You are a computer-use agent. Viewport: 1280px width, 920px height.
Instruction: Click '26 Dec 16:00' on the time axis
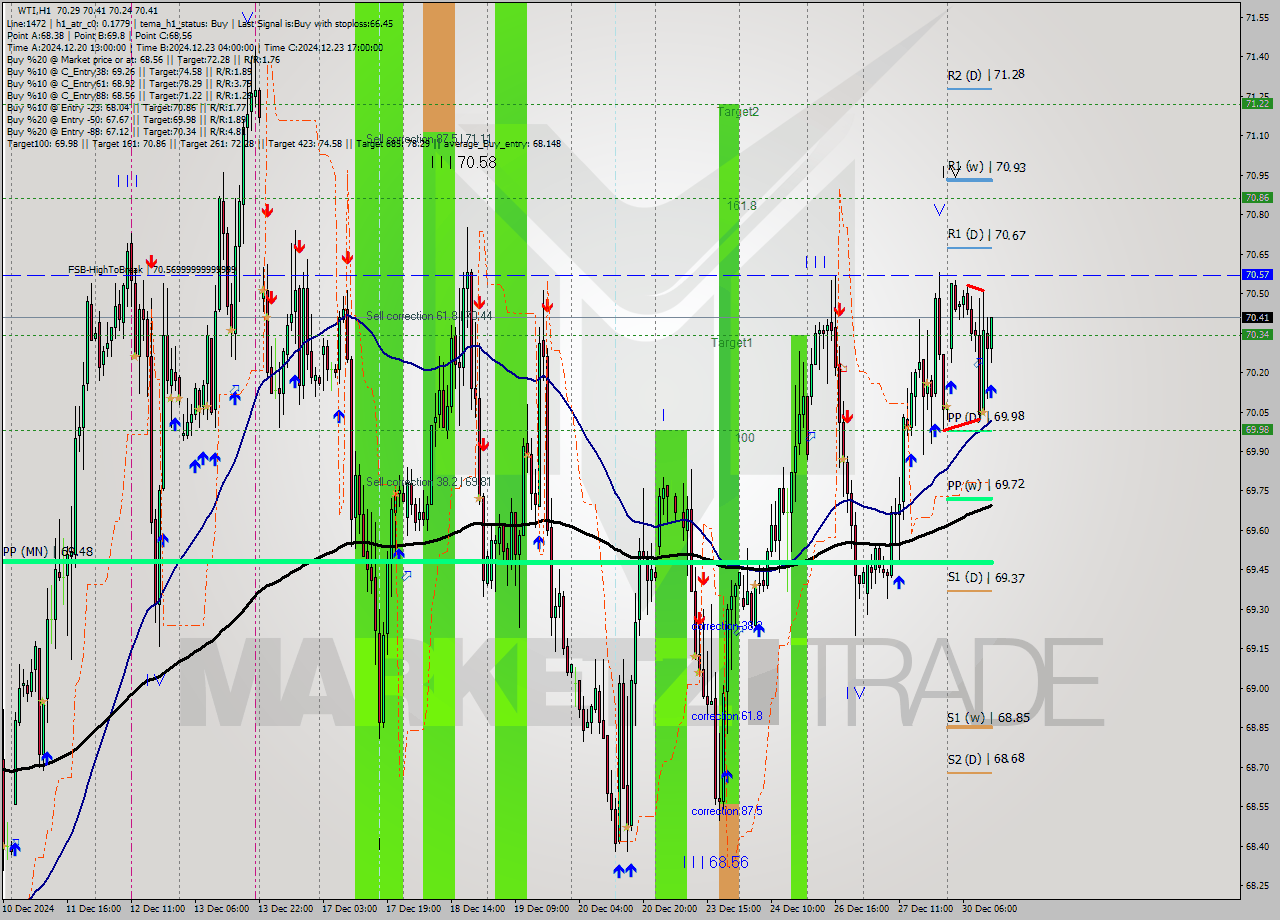(862, 909)
